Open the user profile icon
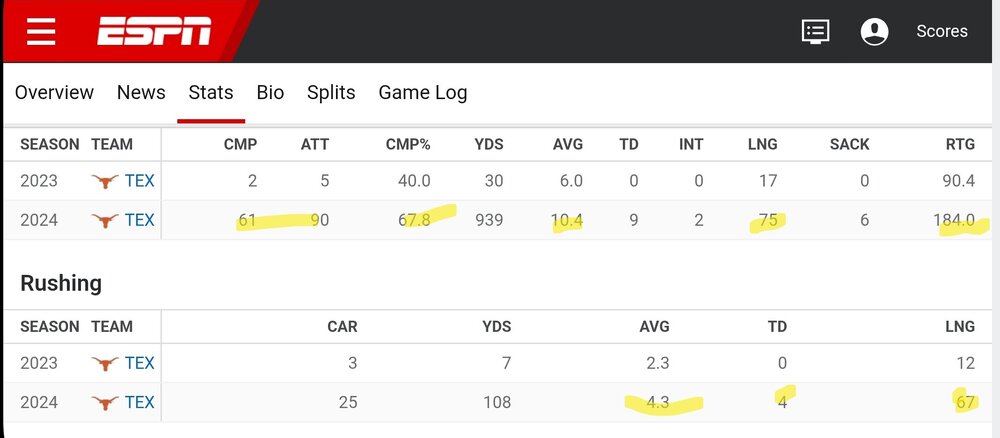This screenshot has width=1000, height=438. point(874,31)
